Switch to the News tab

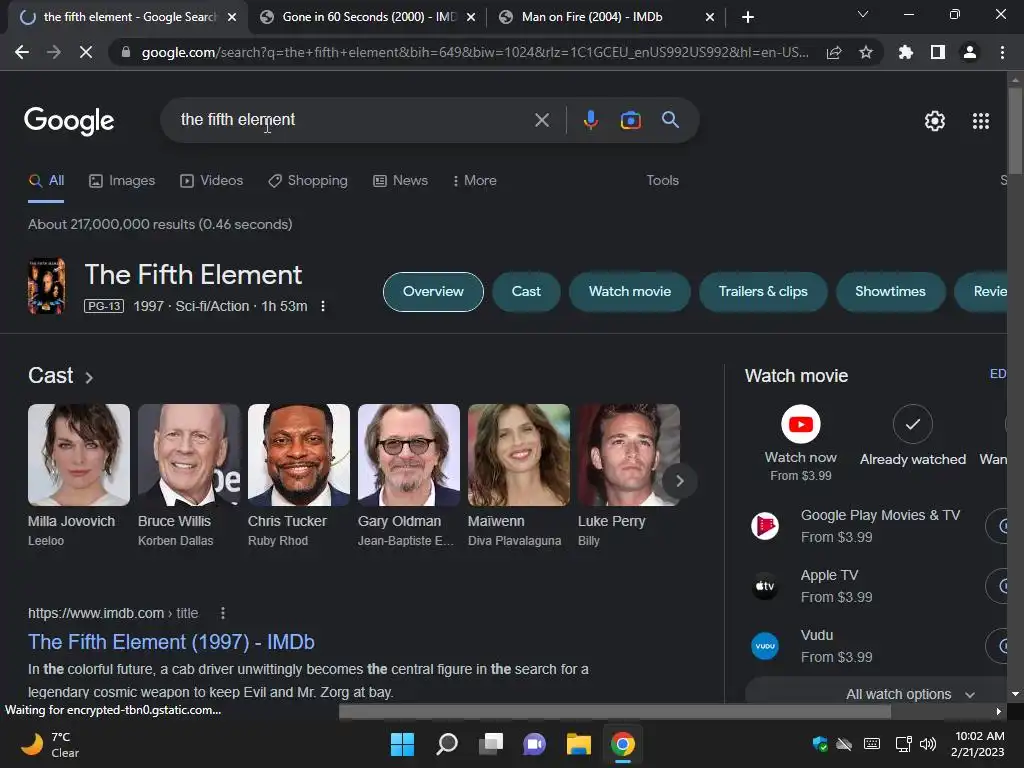point(400,180)
